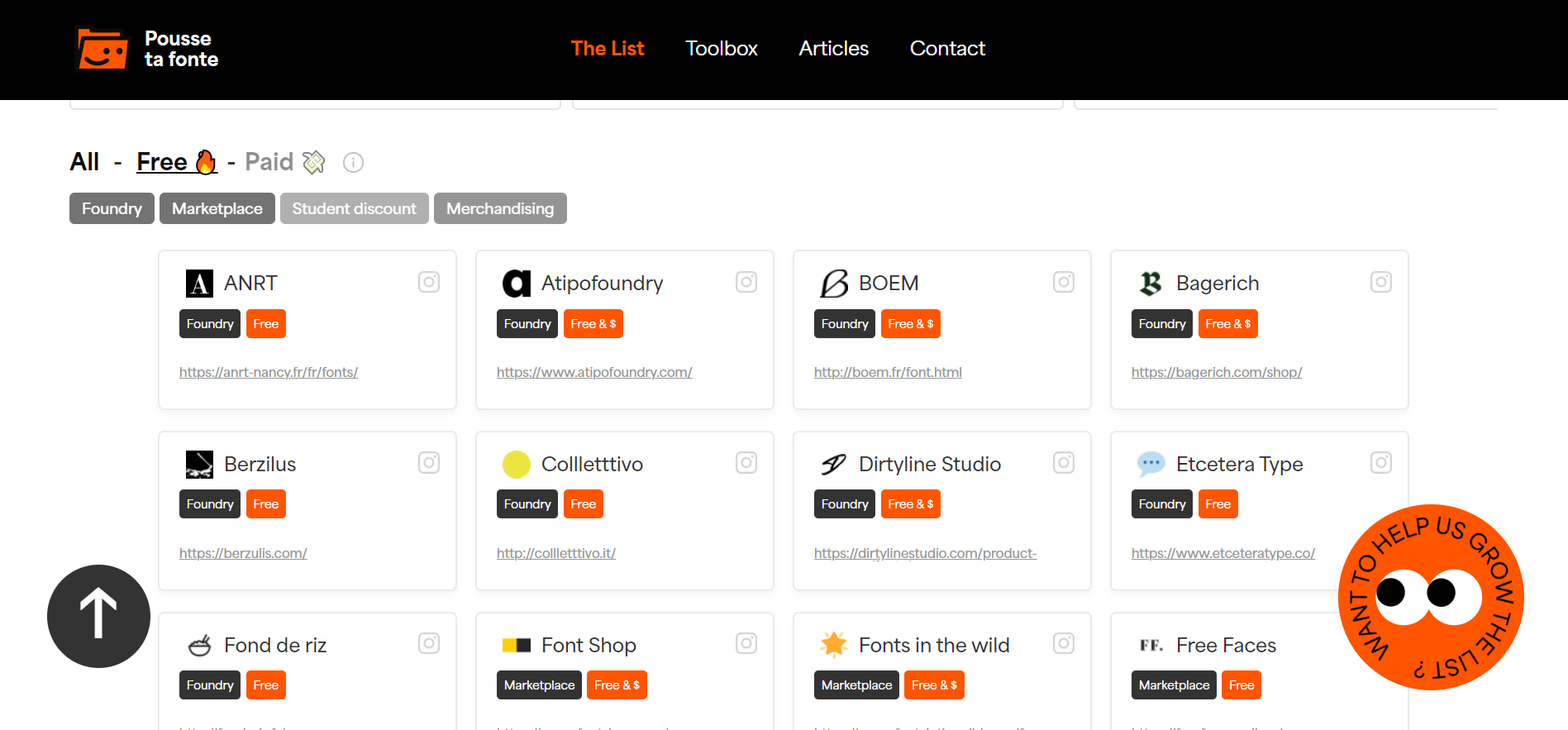Click the Berzilus logo thumbnail
Image resolution: width=1568 pixels, height=730 pixels.
199,465
